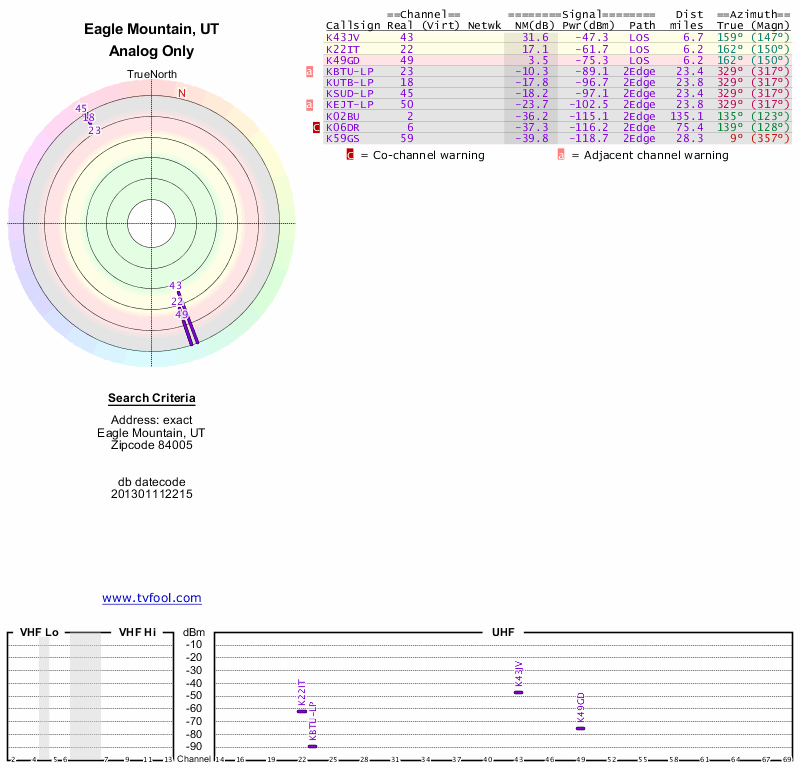Viewport: 800px width, 768px height.
Task: Click the Zipcode 84005 text
Action: (152, 445)
